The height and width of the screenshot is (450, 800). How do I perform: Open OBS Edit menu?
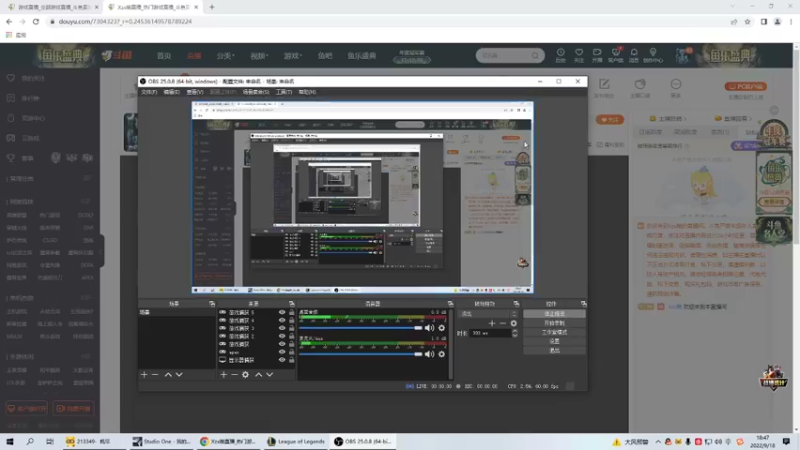tap(171, 92)
